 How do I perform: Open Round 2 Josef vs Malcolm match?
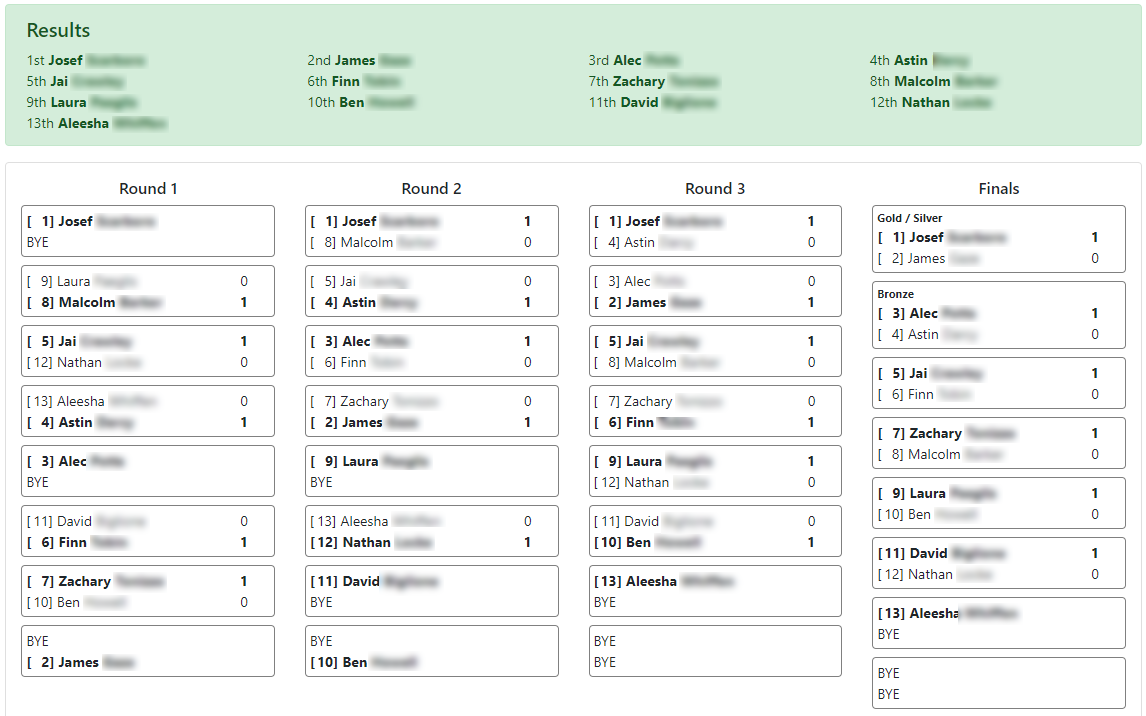tap(431, 232)
